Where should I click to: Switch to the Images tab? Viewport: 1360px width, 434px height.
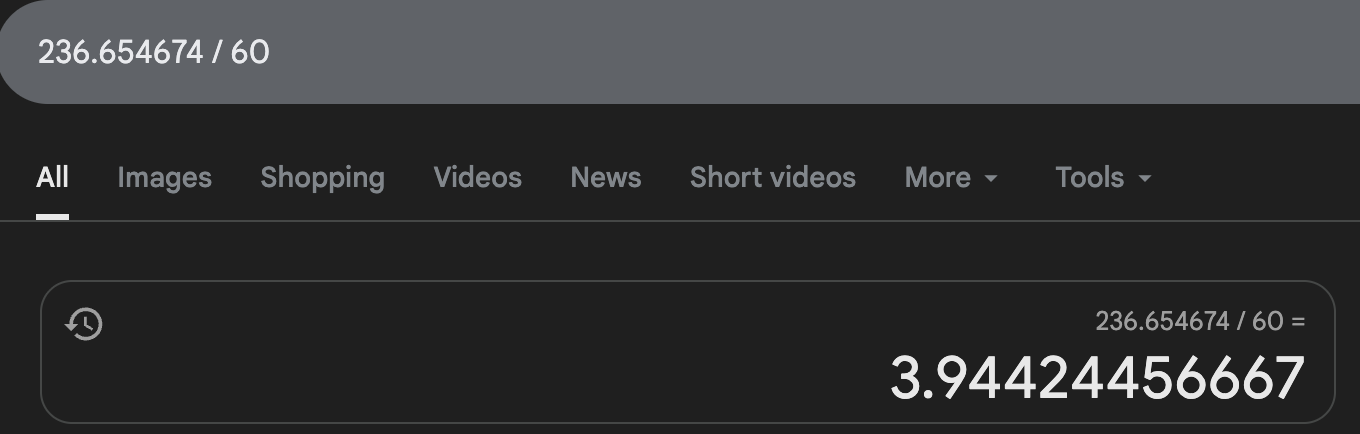click(x=164, y=178)
